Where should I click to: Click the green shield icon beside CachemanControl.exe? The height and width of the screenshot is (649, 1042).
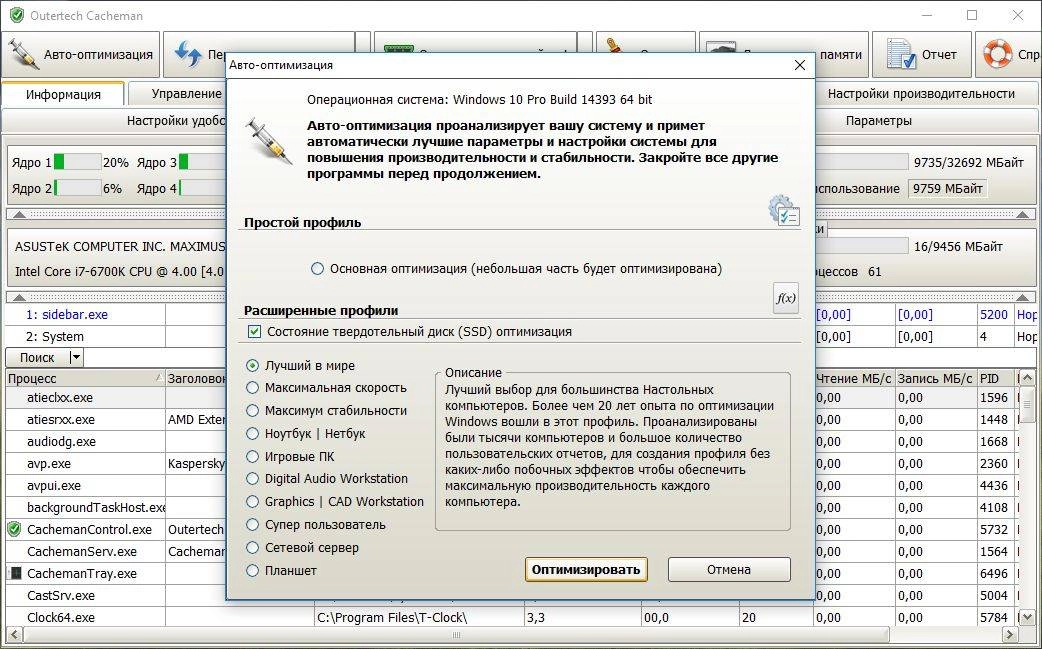click(x=14, y=529)
